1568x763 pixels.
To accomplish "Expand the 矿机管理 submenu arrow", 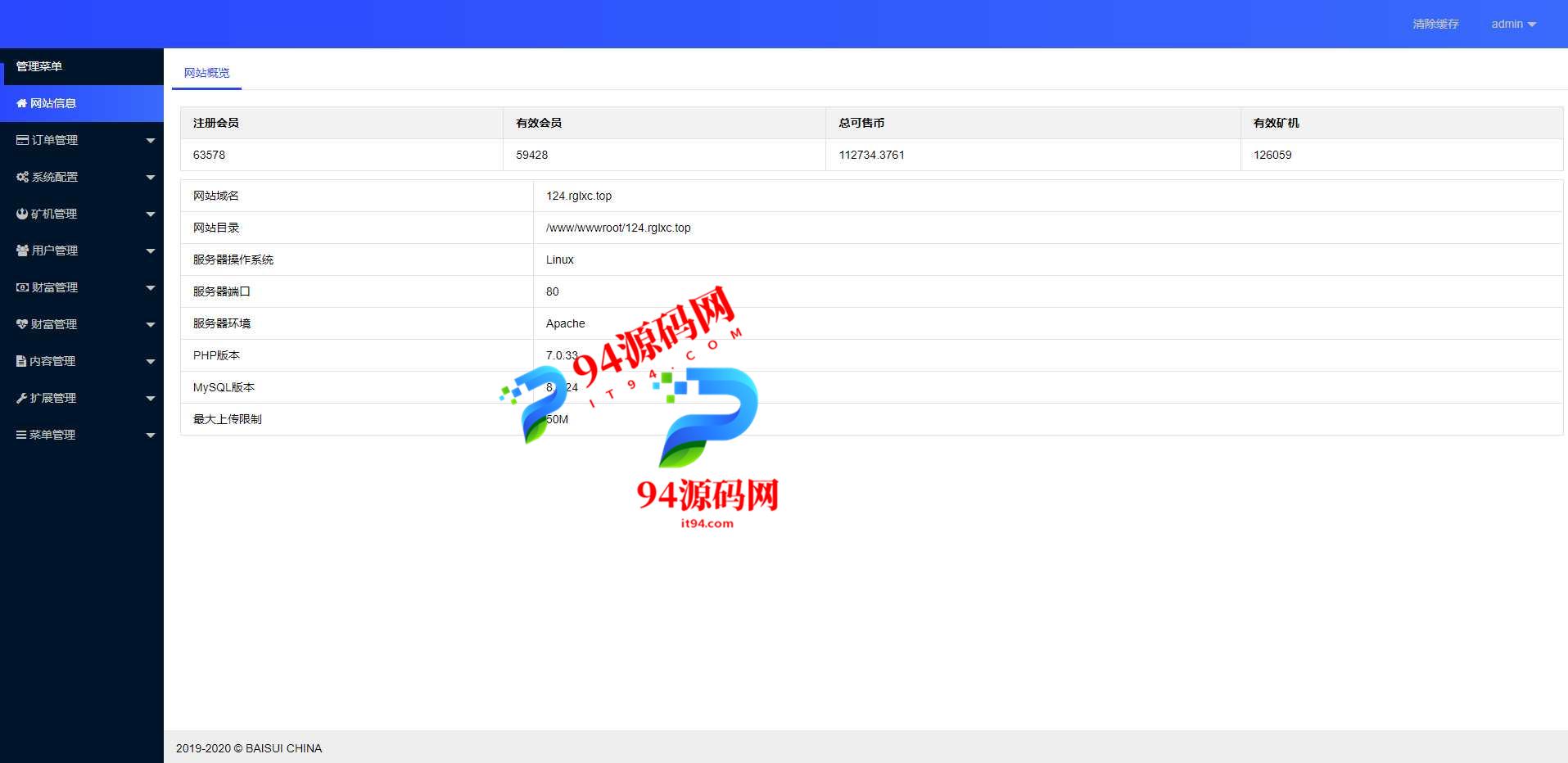I will 151,214.
